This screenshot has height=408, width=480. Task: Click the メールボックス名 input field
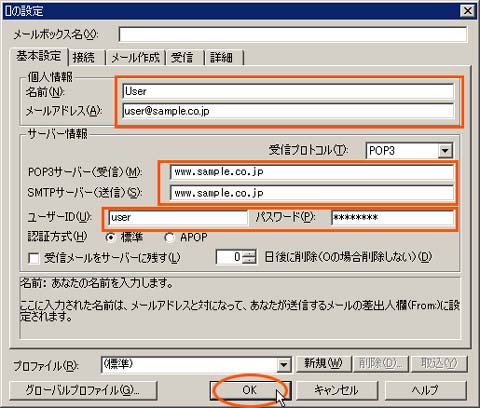point(293,35)
